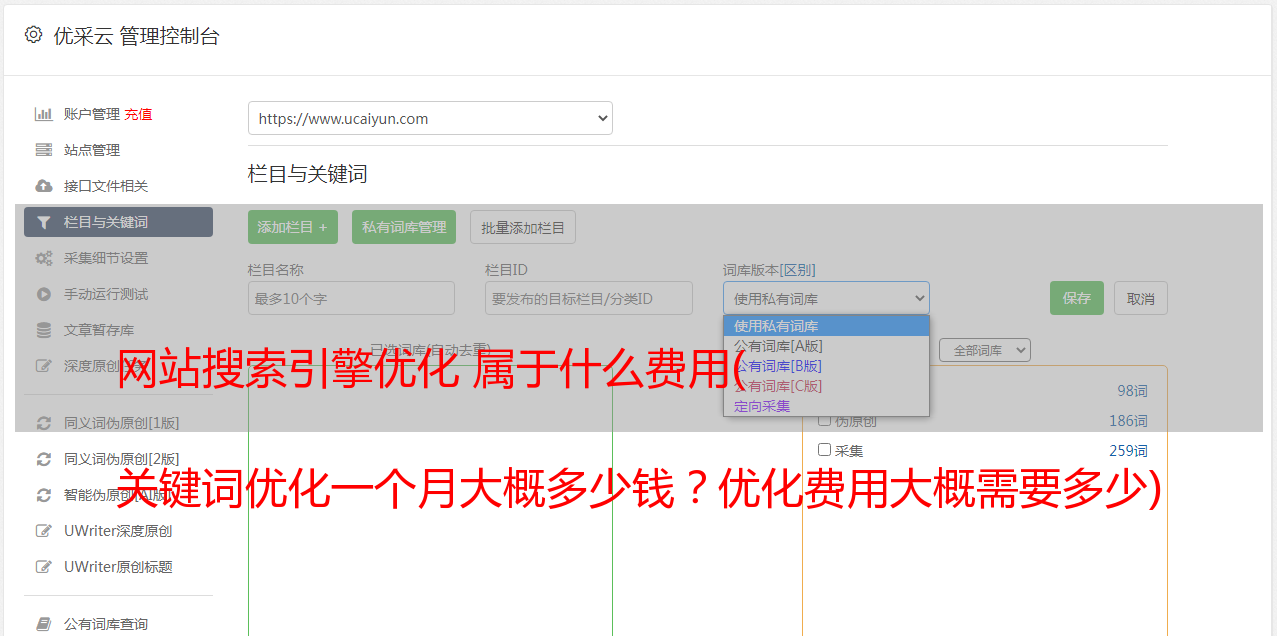The width and height of the screenshot is (1277, 636).
Task: Click the gear icon beside 优采云 管理控制台
Action: click(x=33, y=35)
